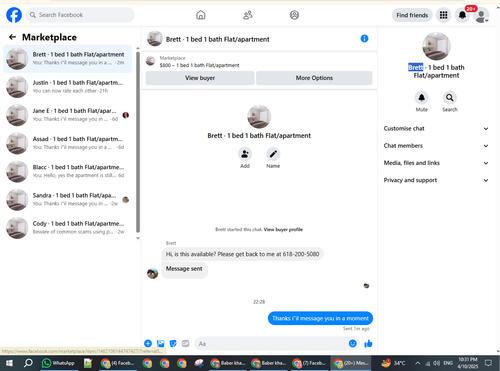500x371 pixels.
Task: Open the emoji picker
Action: [352, 343]
